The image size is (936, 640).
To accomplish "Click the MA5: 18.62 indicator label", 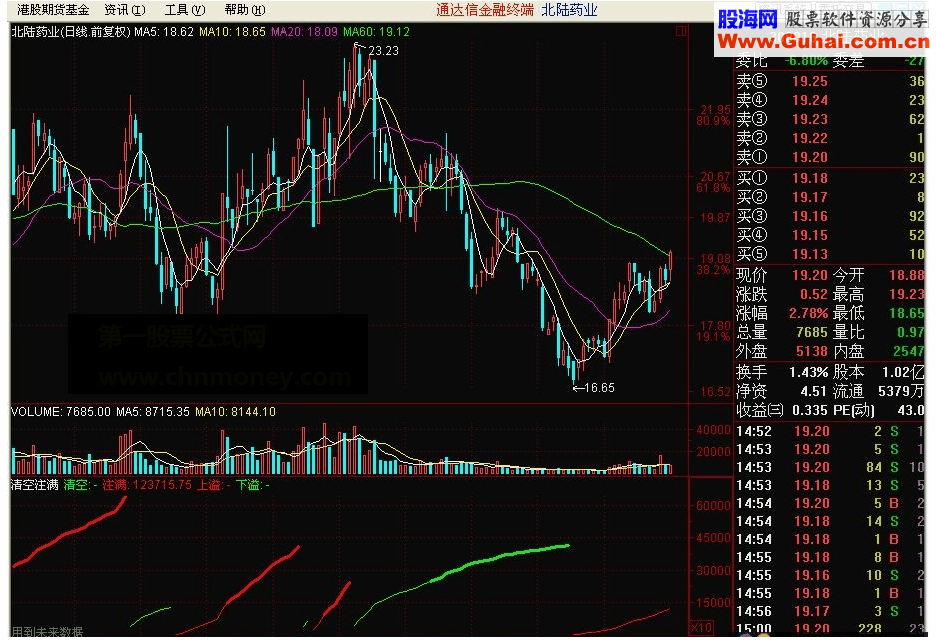I will (164, 32).
